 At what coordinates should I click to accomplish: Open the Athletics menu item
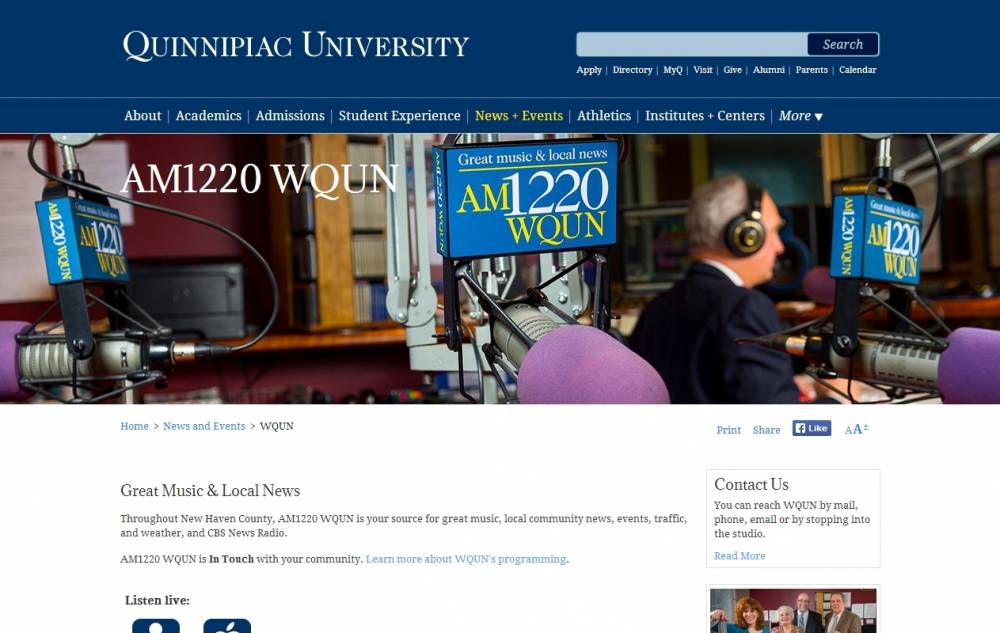[604, 116]
